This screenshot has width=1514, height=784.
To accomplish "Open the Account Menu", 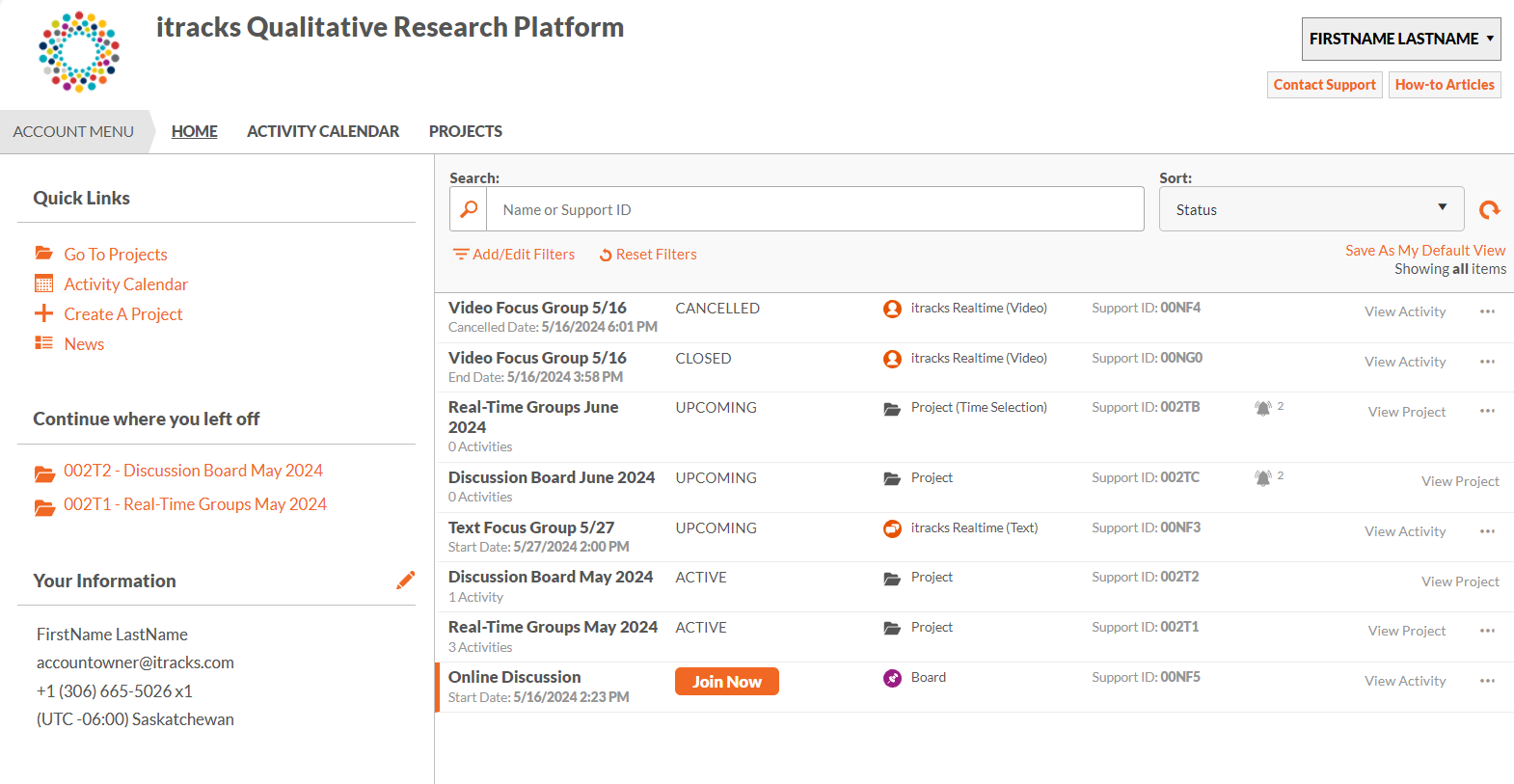I will (73, 131).
